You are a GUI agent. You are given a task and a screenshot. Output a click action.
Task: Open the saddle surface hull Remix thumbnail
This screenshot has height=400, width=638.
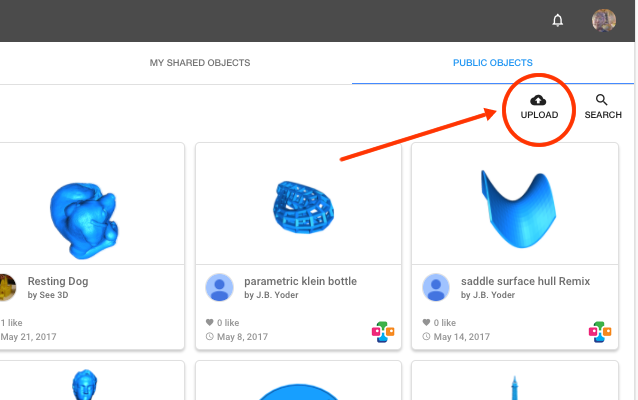[518, 209]
